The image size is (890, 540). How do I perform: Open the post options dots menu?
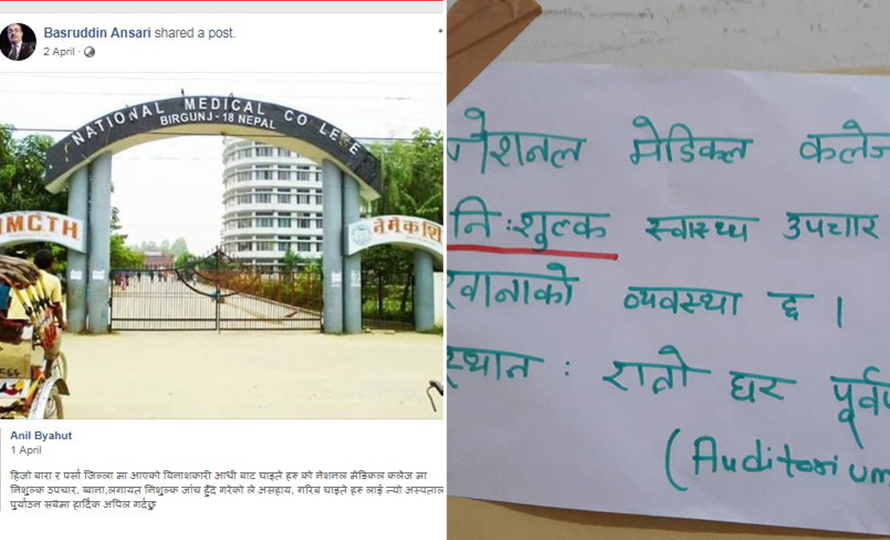click(x=440, y=31)
